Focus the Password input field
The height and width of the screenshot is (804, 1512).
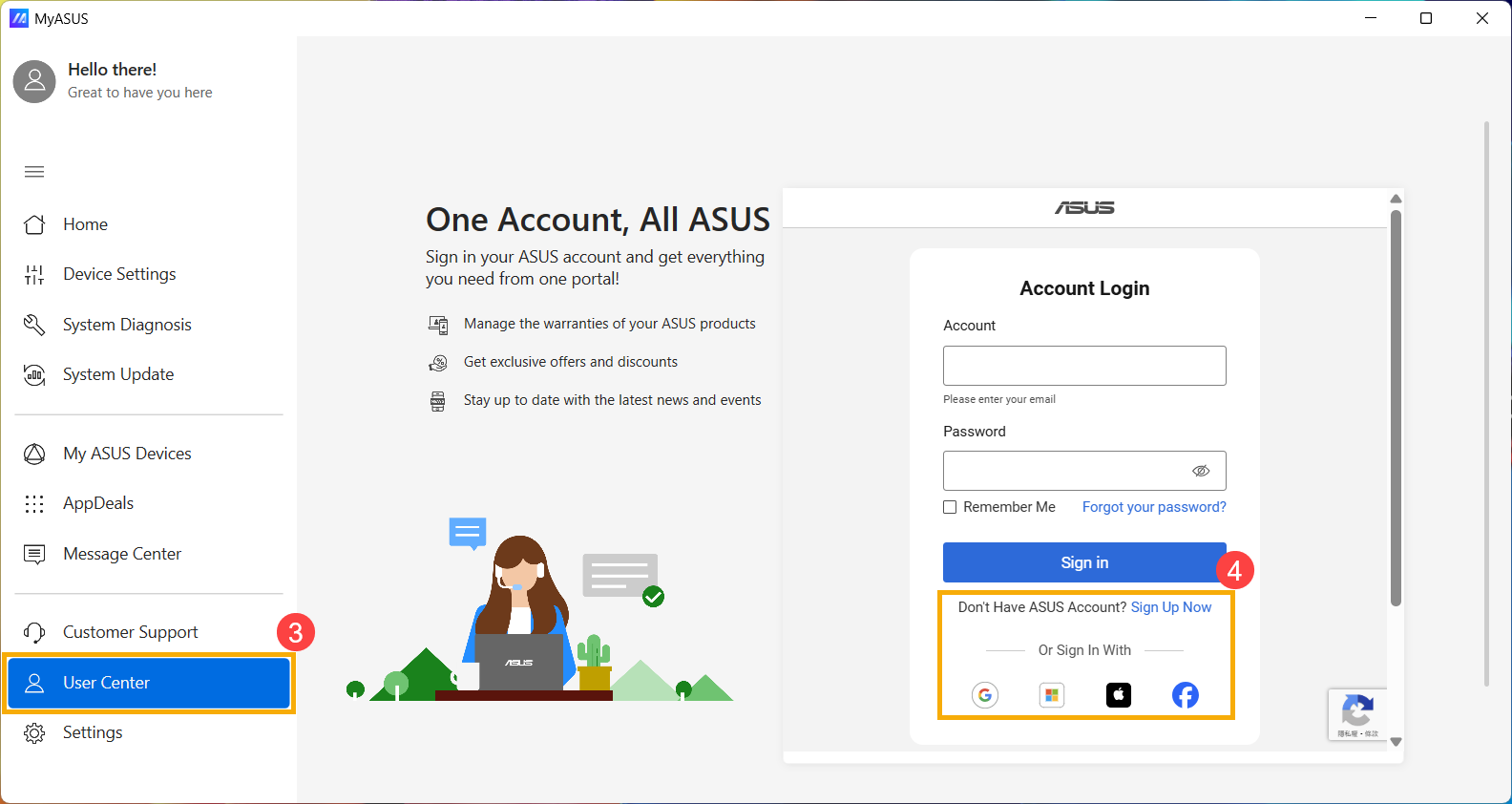pyautogui.click(x=1084, y=471)
